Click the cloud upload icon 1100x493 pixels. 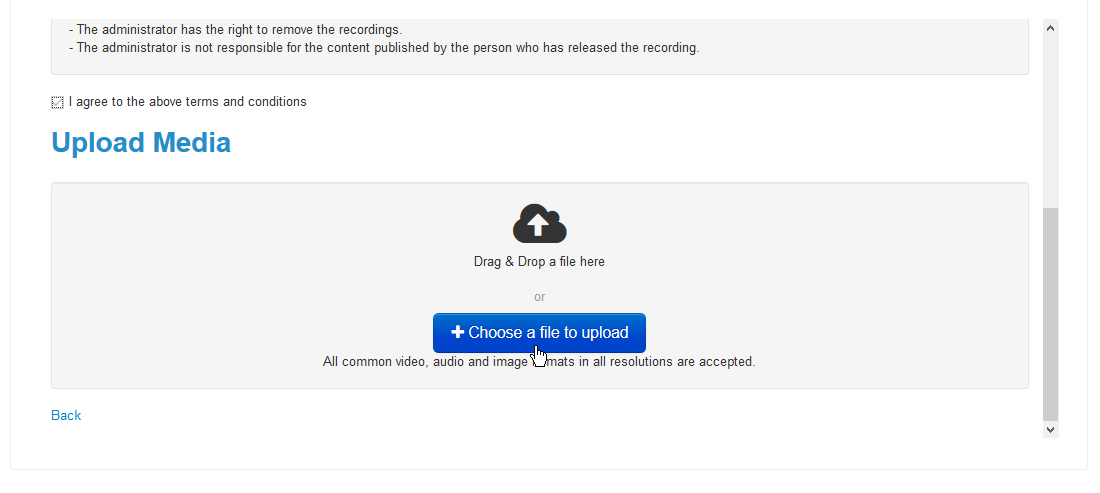(539, 224)
